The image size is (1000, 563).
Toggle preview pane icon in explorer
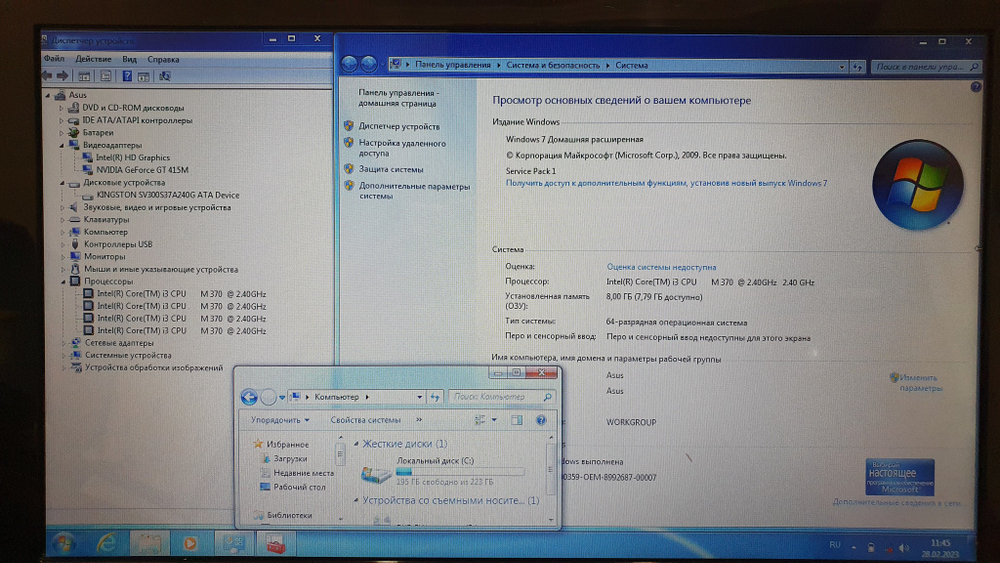point(517,420)
